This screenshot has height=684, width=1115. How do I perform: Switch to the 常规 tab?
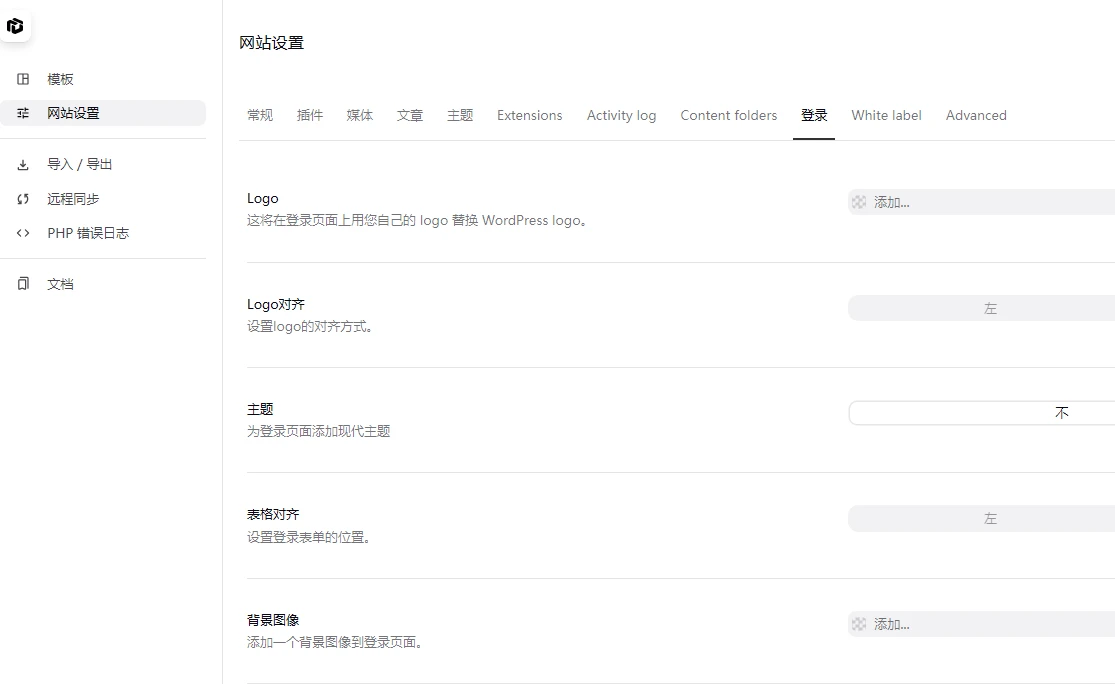click(x=260, y=115)
